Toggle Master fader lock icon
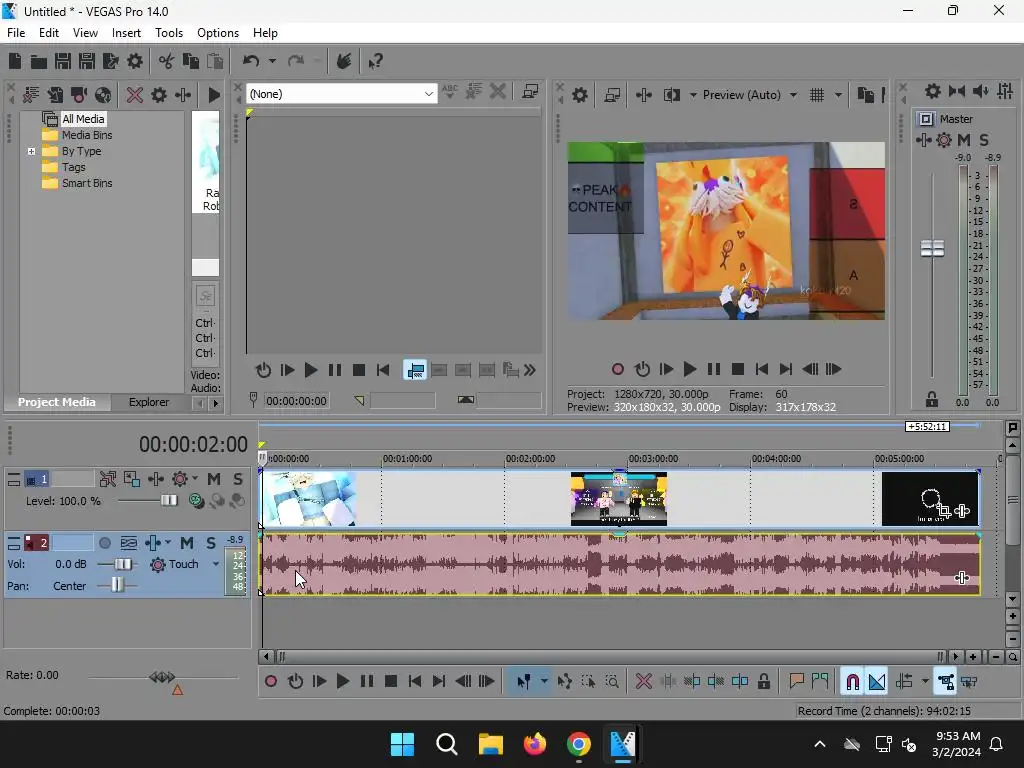The width and height of the screenshot is (1024, 768). 932,399
